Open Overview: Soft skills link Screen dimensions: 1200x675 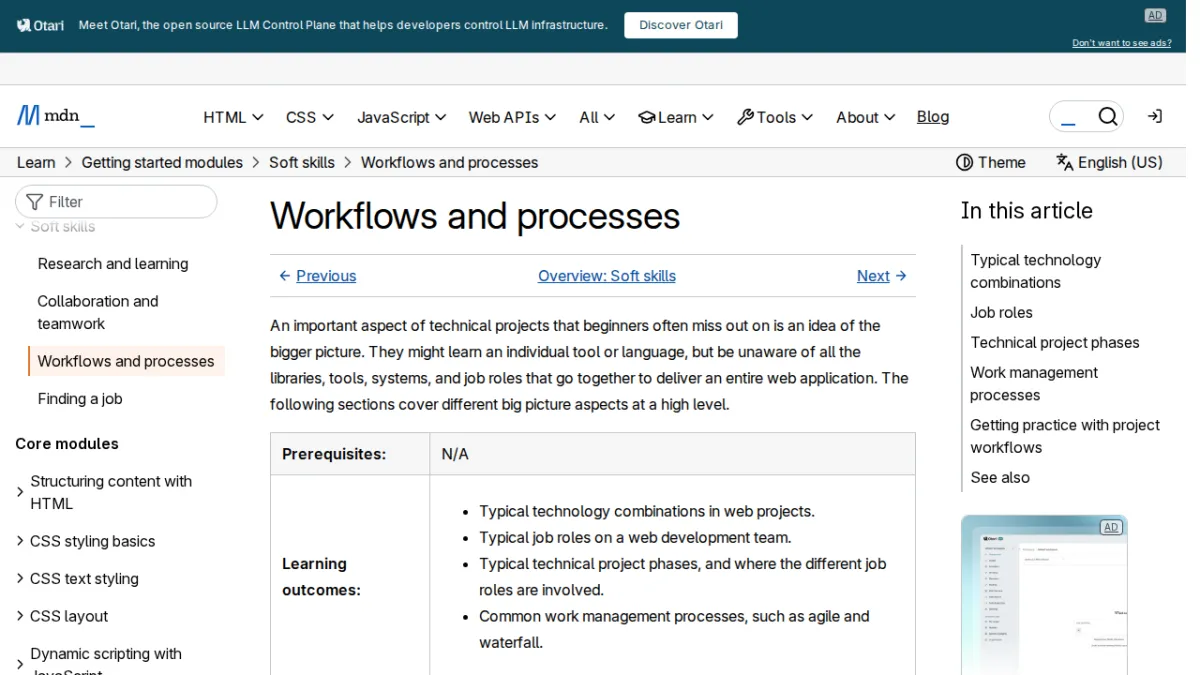pos(607,276)
